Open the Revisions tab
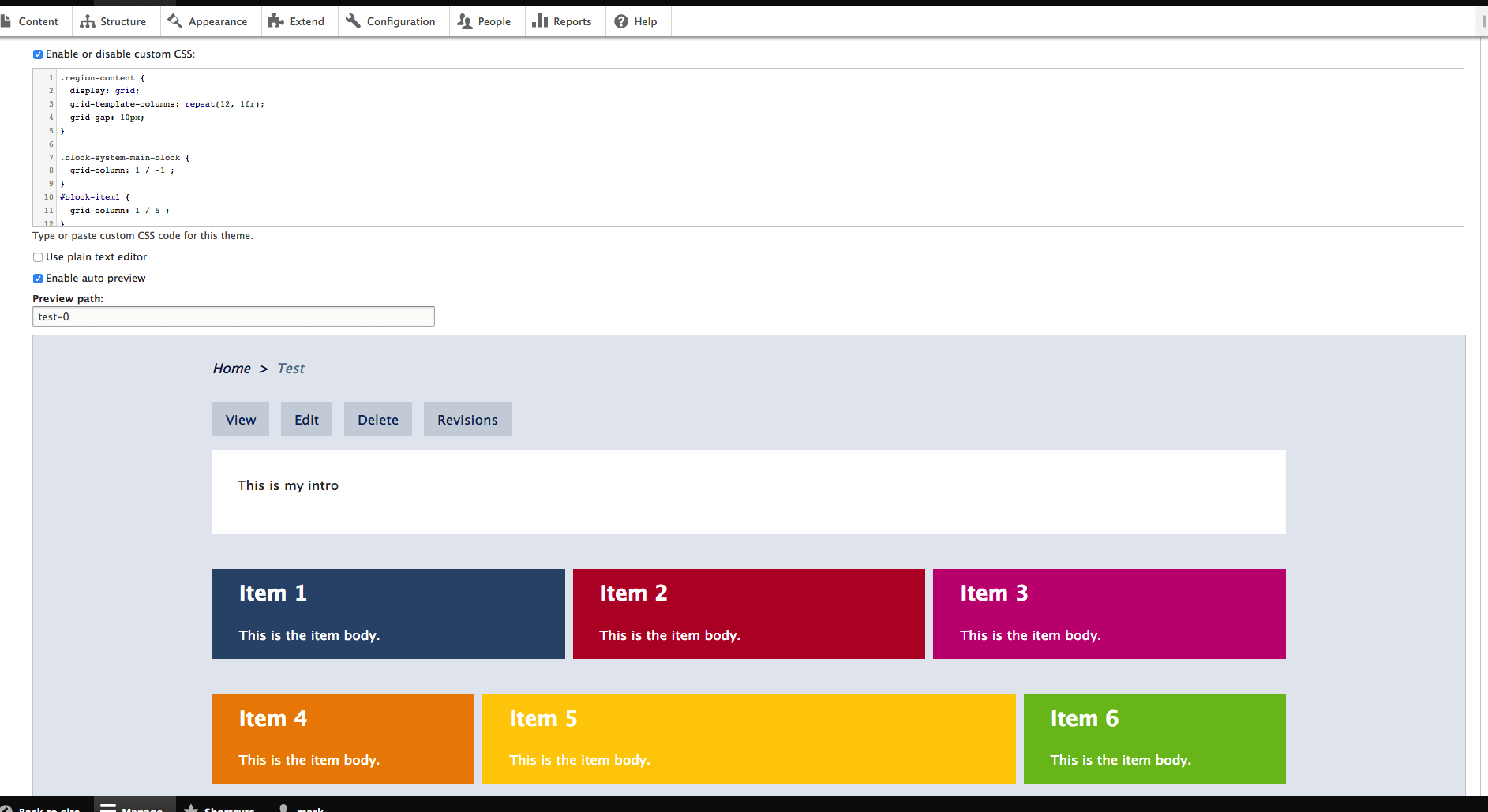Screen dimensions: 1488x812 [x=467, y=420]
